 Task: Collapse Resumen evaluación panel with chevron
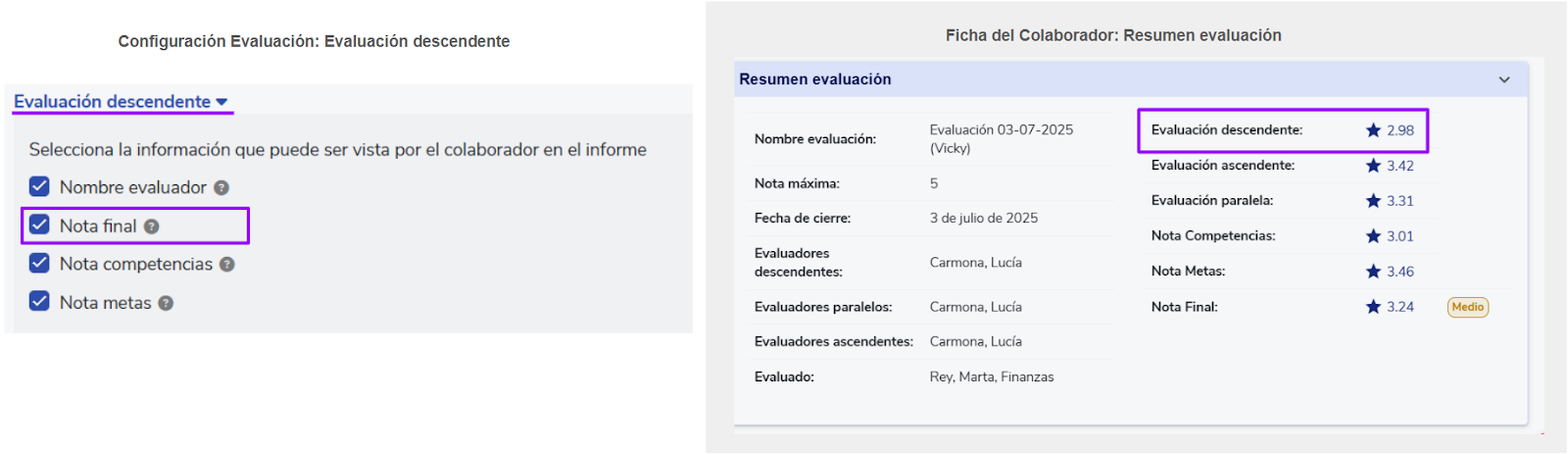[1504, 79]
